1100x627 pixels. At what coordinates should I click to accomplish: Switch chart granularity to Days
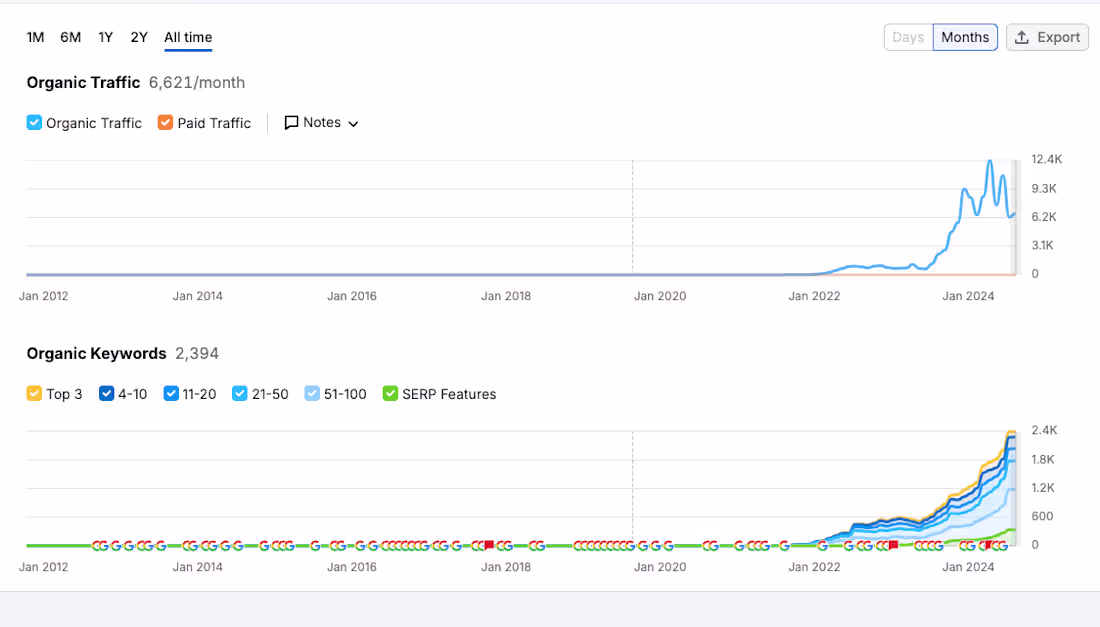908,37
